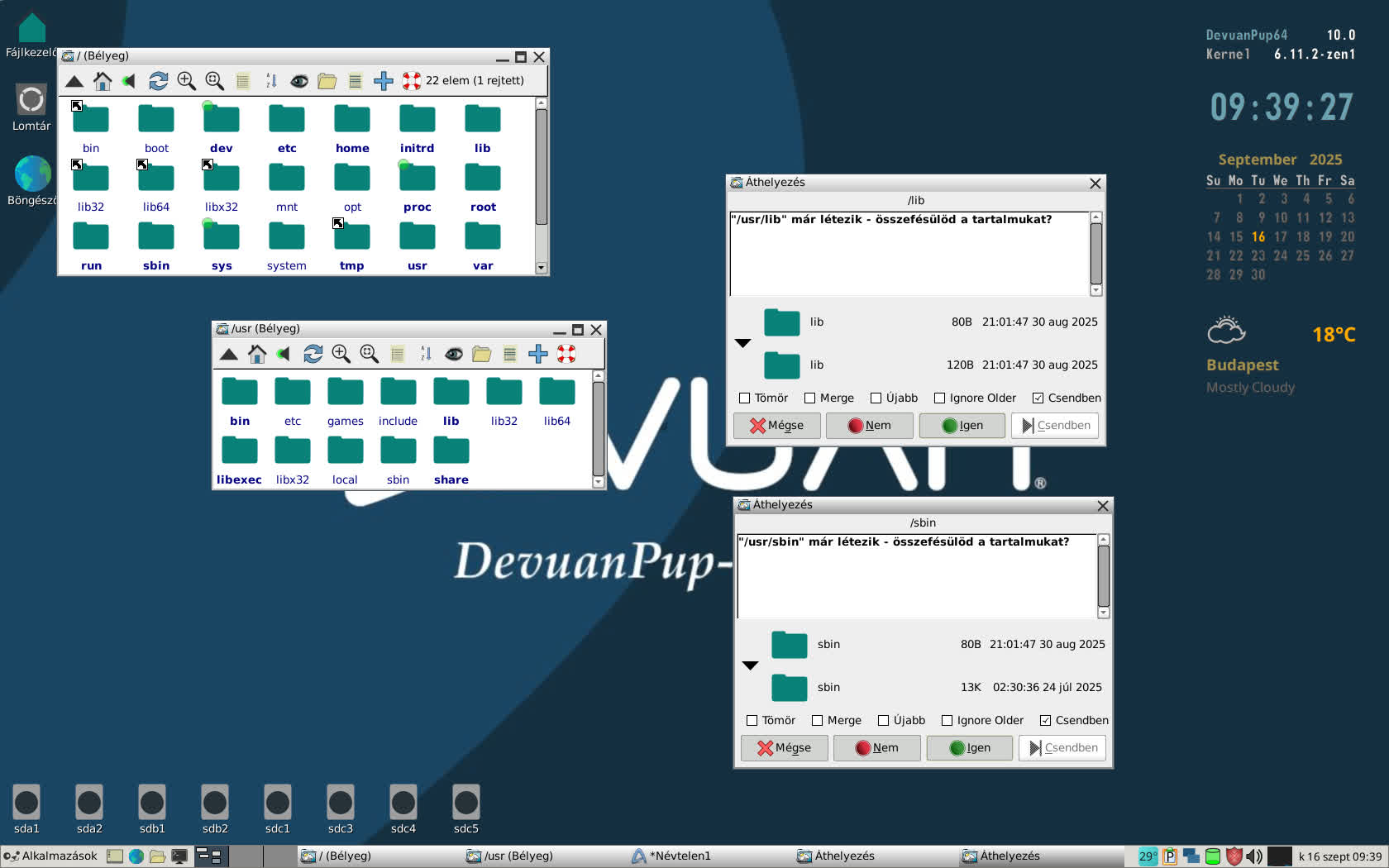The height and width of the screenshot is (868, 1389).
Task: Enable Újabb checkbox in /lib dialog
Action: point(876,398)
